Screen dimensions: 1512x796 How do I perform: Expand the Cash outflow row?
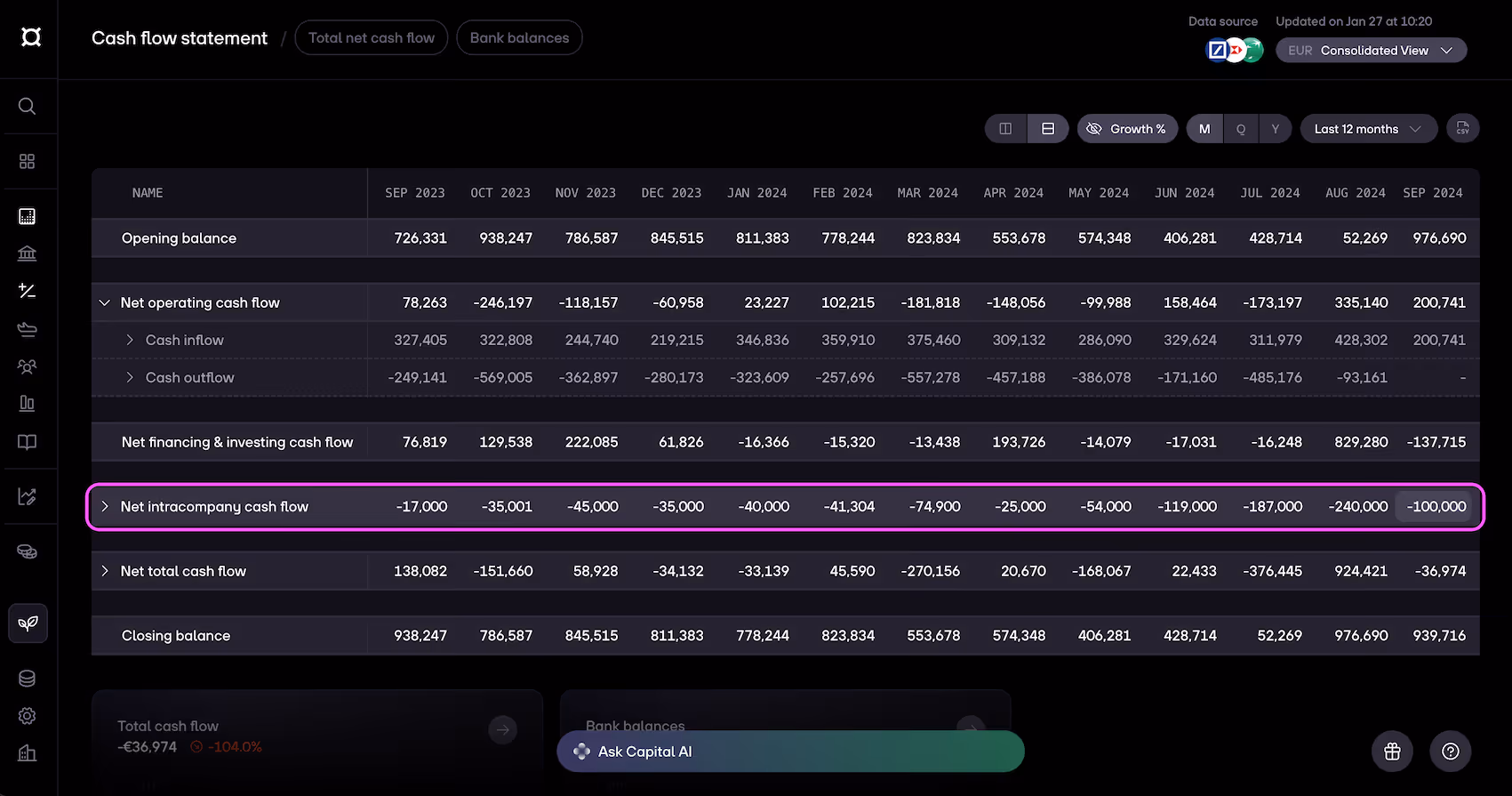(x=130, y=377)
